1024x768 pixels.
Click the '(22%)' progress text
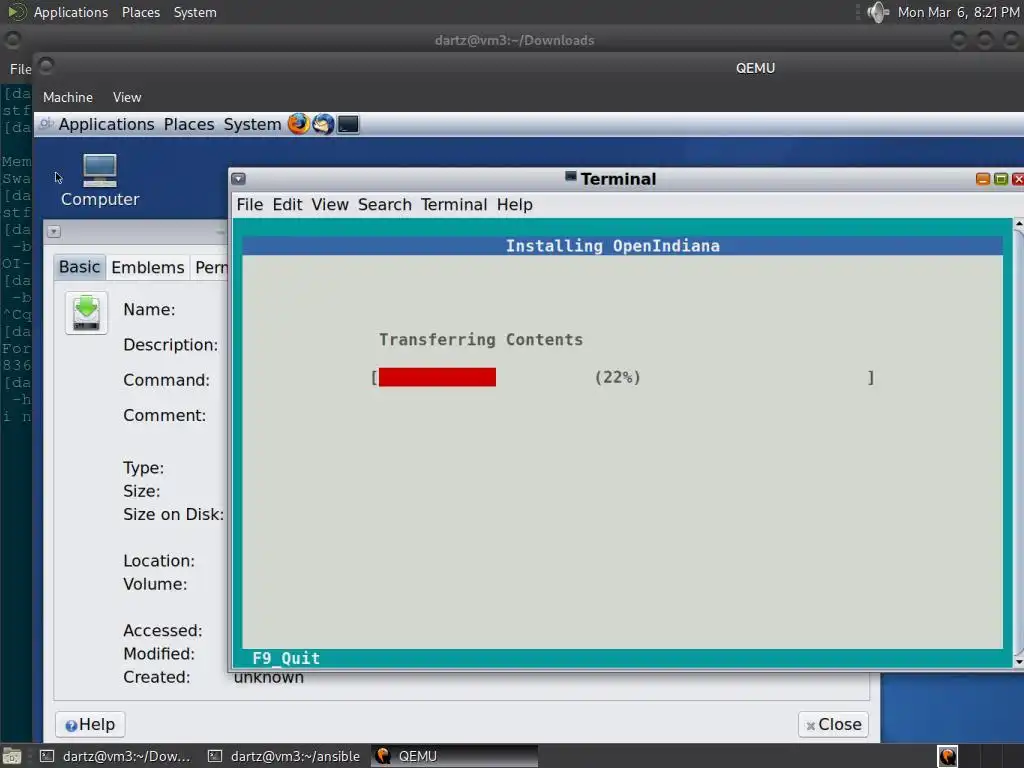click(617, 377)
